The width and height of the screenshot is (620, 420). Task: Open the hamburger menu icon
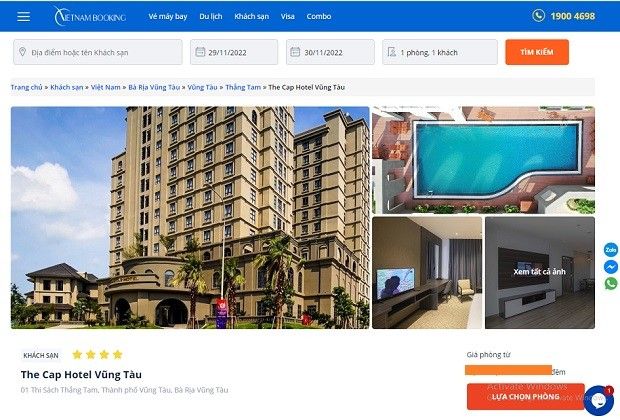pos(23,16)
